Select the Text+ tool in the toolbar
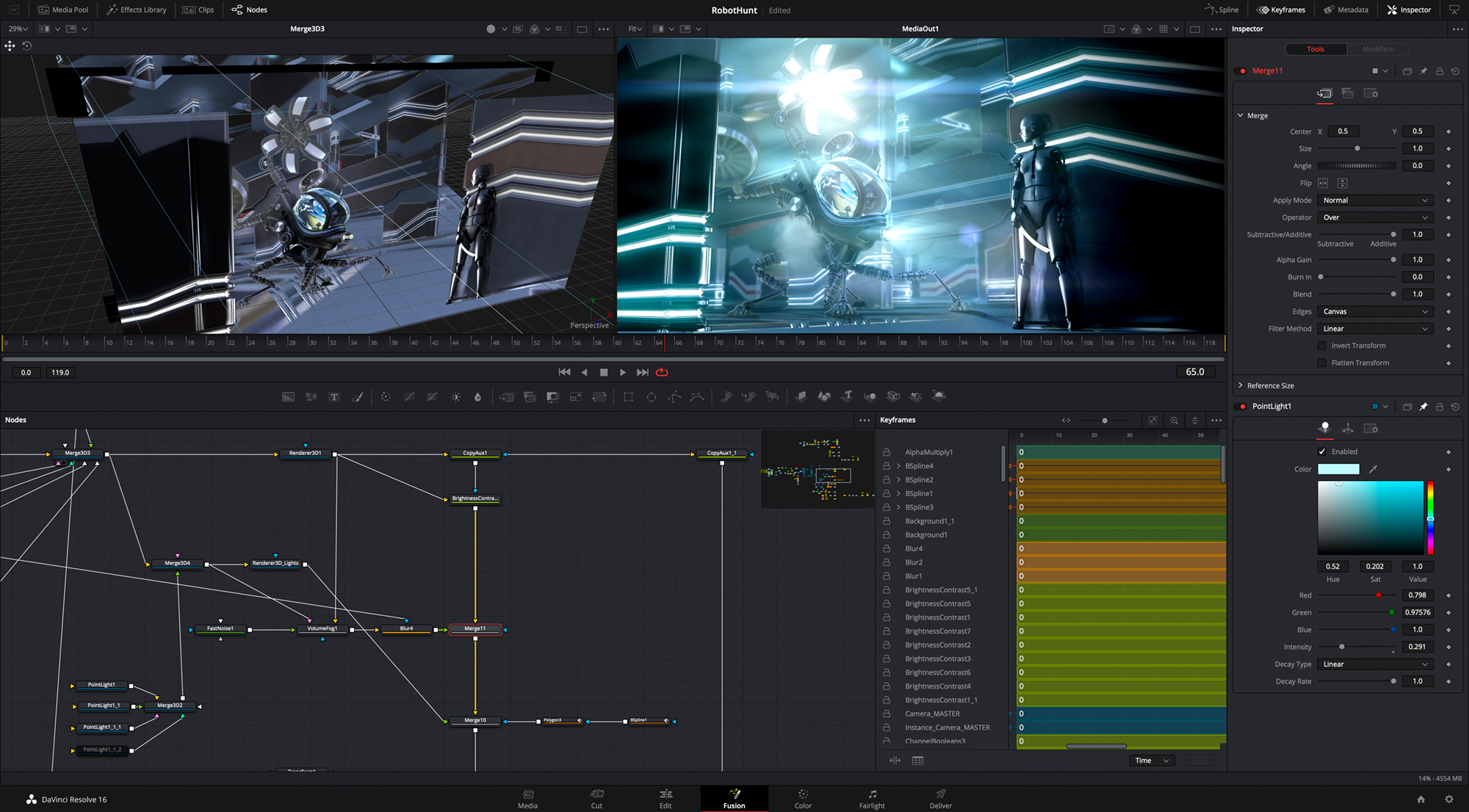The height and width of the screenshot is (812, 1469). pyautogui.click(x=334, y=396)
